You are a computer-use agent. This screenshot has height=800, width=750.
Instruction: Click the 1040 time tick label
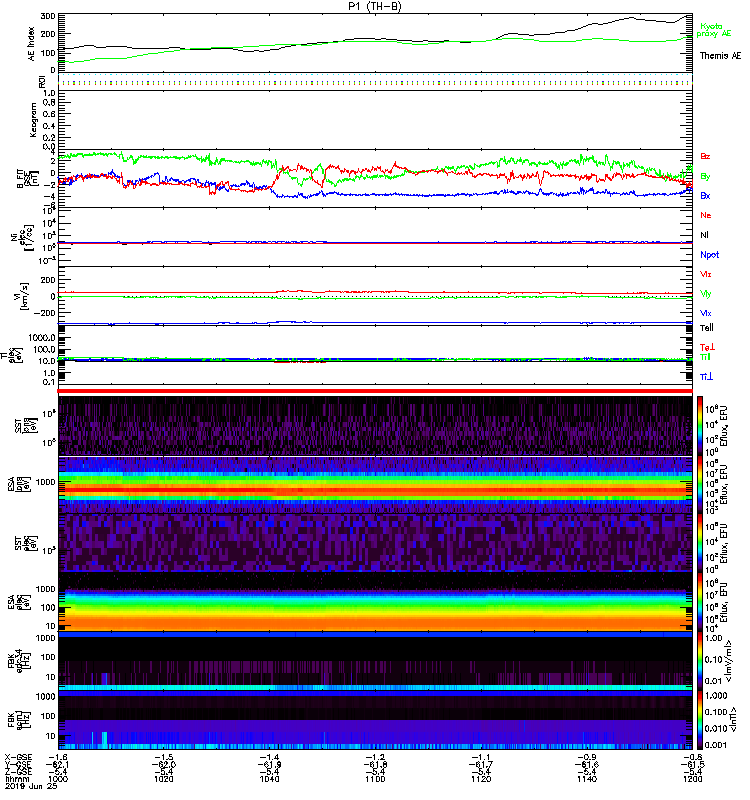coord(269,779)
